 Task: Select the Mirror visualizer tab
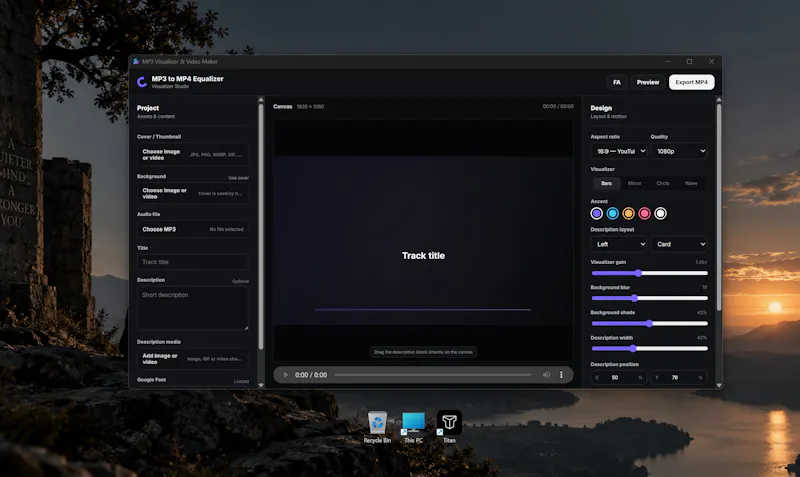pos(635,183)
